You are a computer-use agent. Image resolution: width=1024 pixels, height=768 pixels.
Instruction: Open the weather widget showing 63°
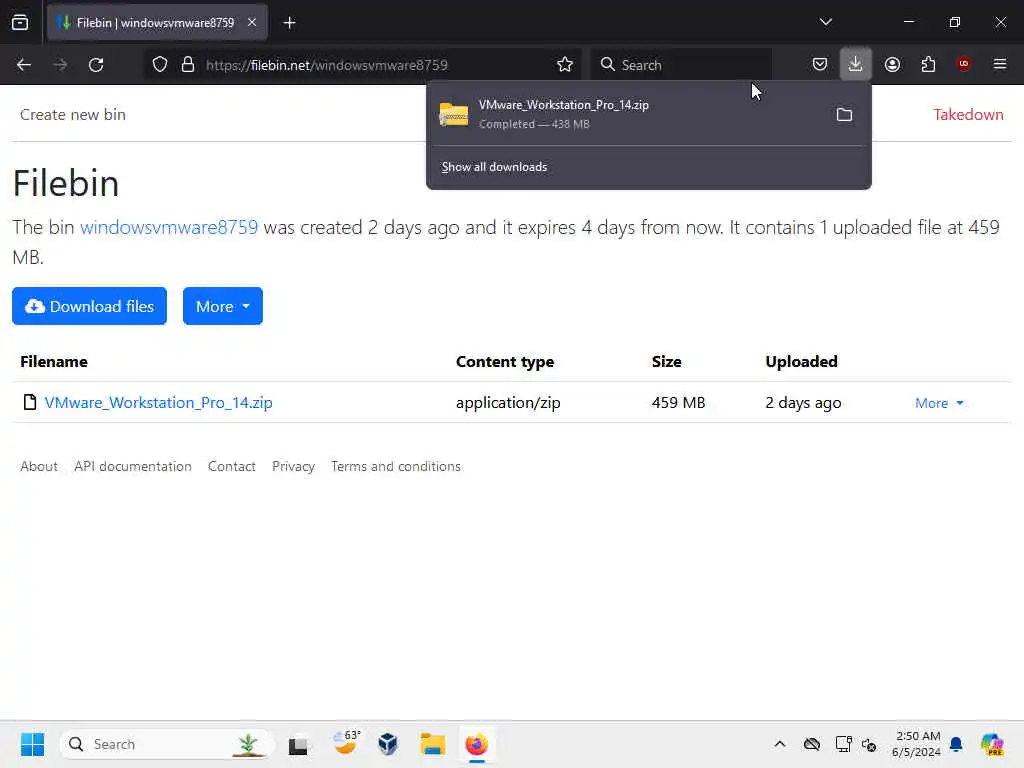tap(346, 743)
